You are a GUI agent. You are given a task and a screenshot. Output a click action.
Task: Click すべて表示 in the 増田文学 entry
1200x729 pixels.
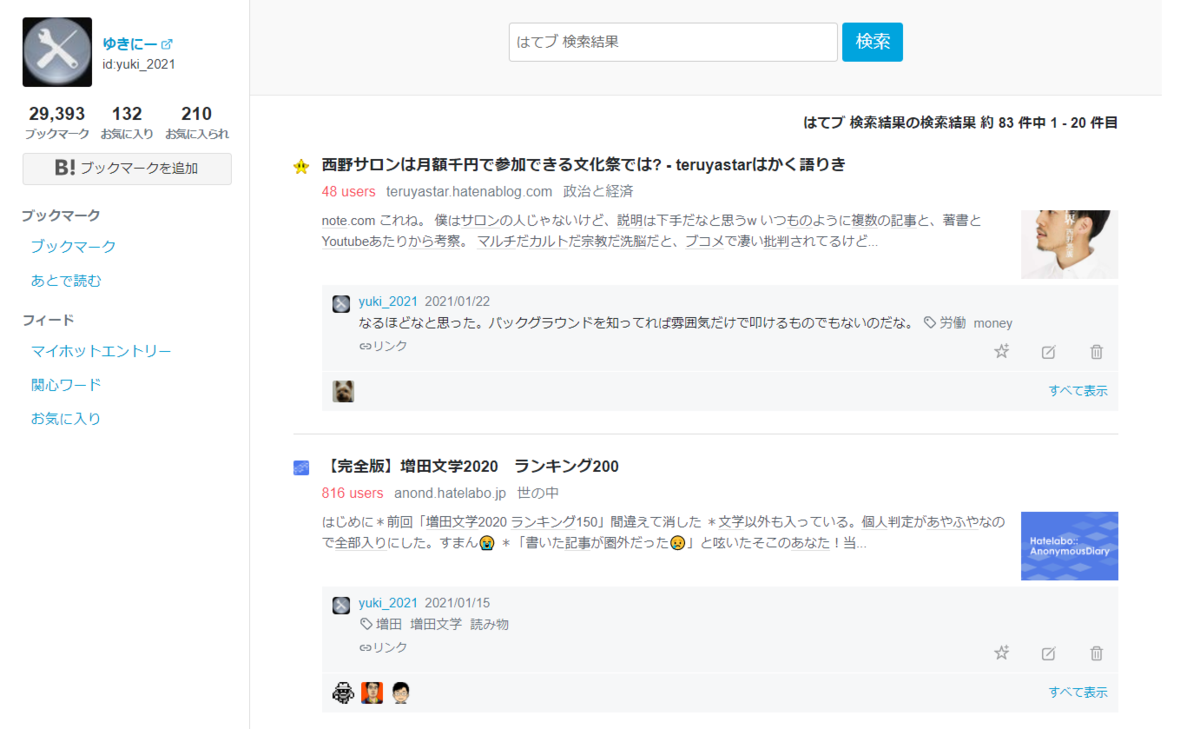pos(1078,692)
